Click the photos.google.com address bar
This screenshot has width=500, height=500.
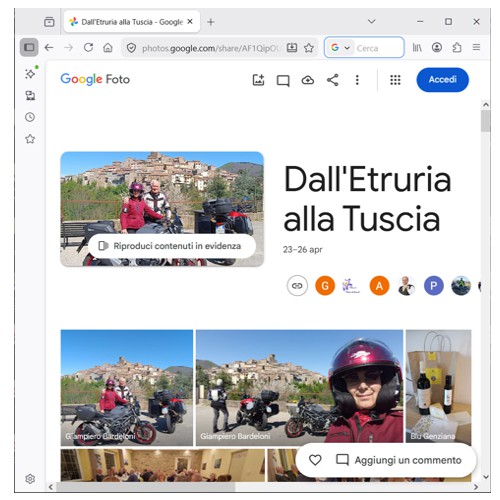[211, 49]
